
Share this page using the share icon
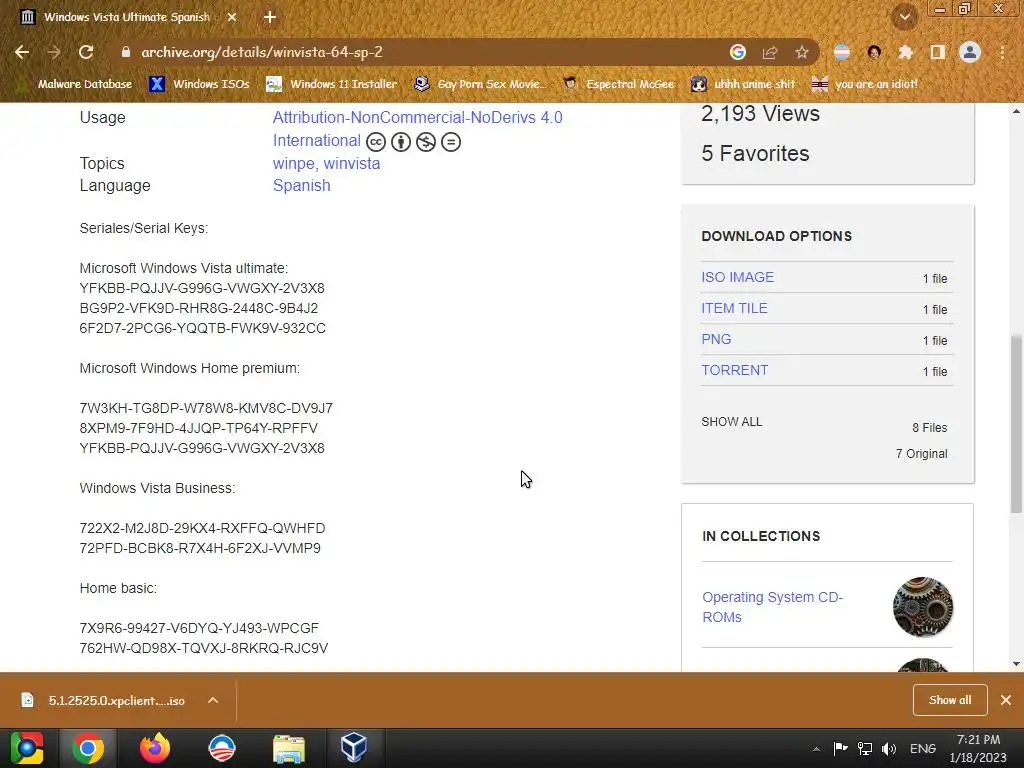(x=770, y=52)
